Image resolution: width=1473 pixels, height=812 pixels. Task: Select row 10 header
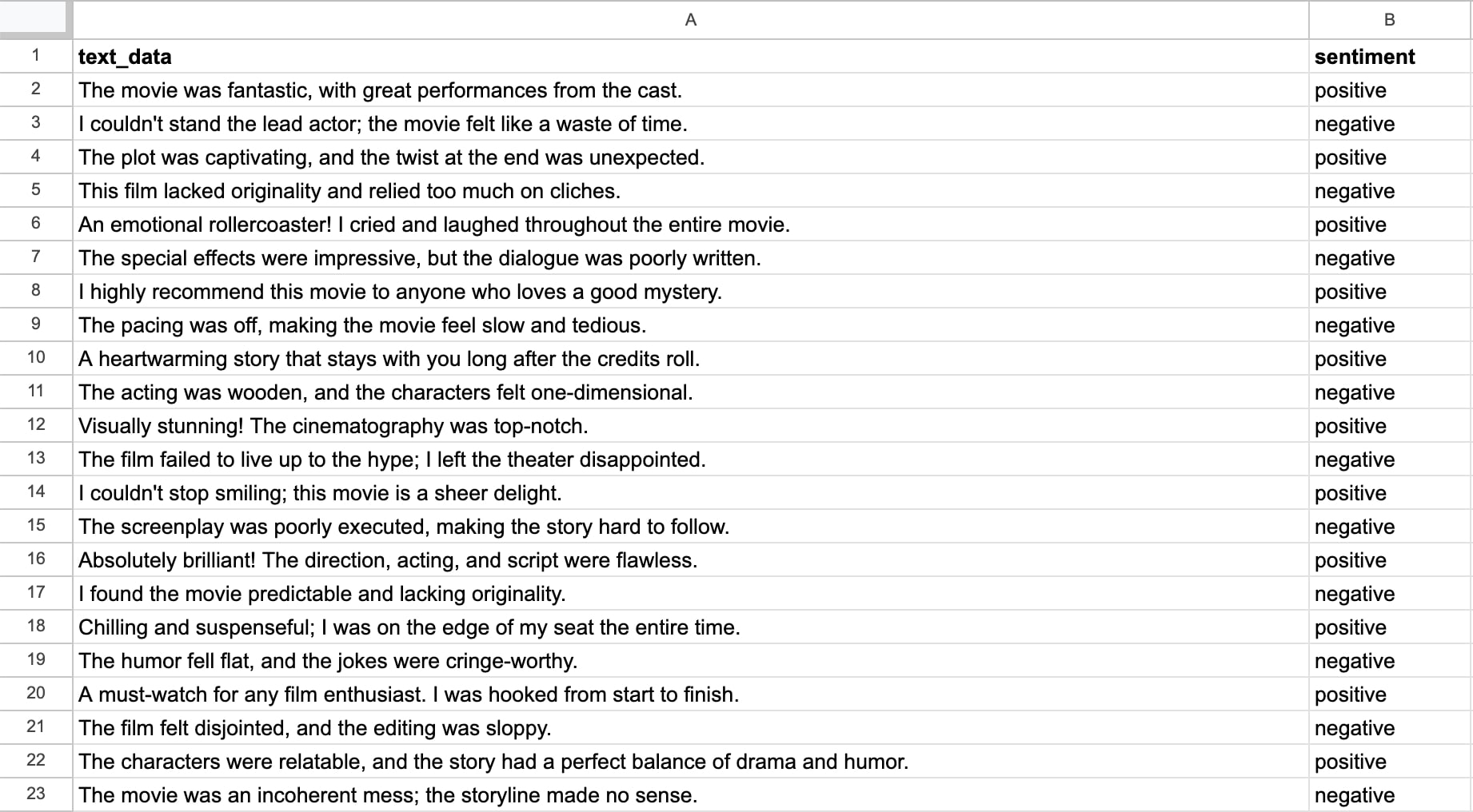pyautogui.click(x=36, y=358)
